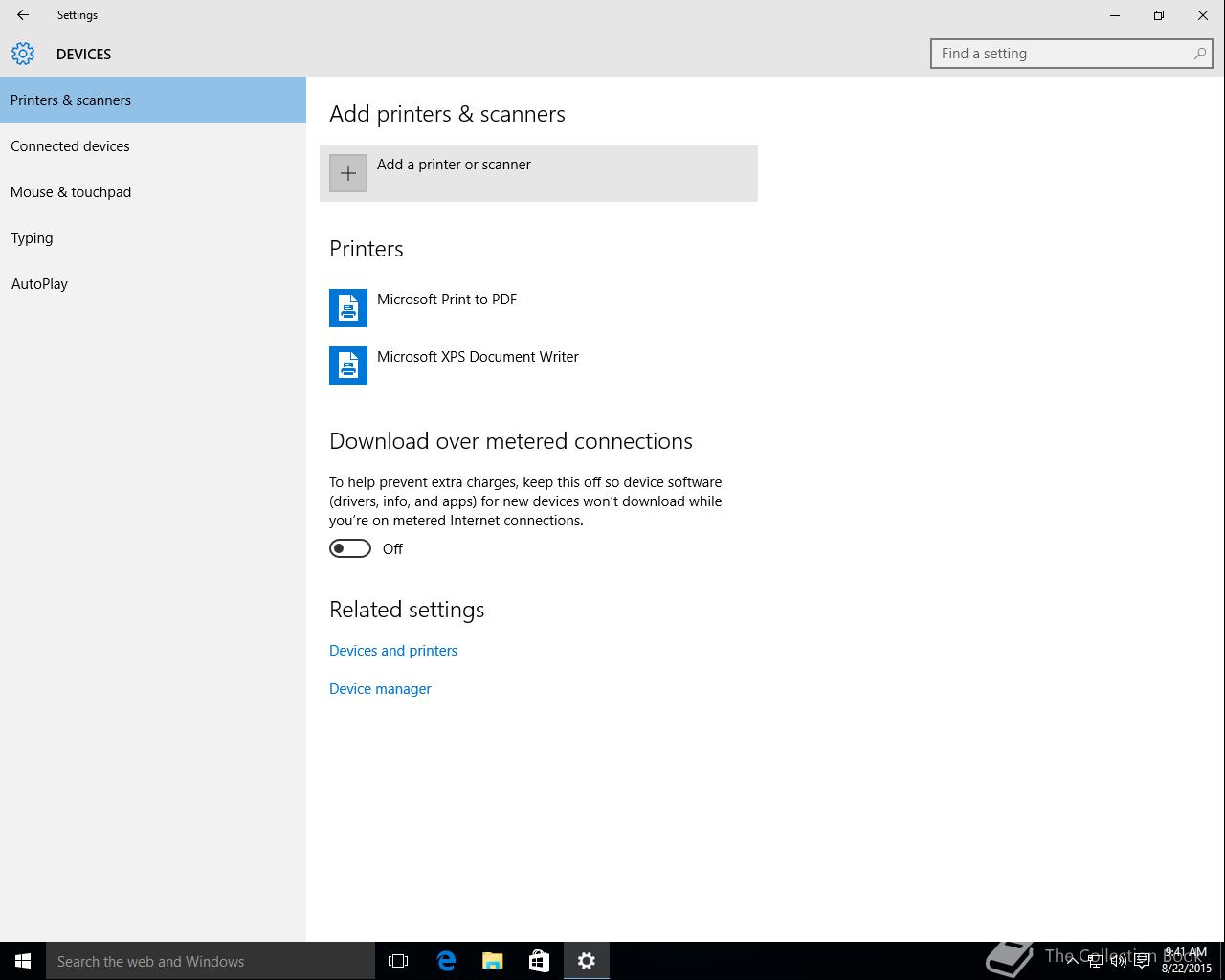The width and height of the screenshot is (1225, 980).
Task: Open the Windows Start menu
Action: click(x=23, y=961)
